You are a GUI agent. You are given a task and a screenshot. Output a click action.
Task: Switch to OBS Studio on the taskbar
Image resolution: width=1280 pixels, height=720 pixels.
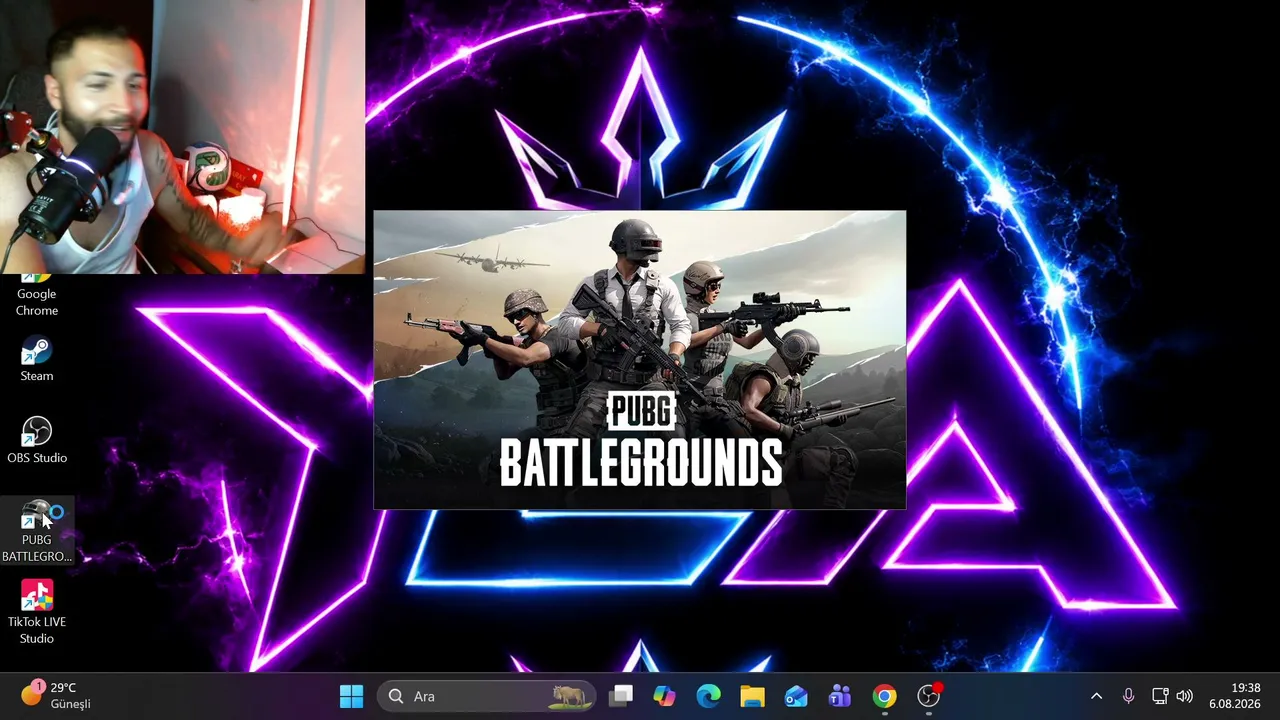(x=929, y=696)
